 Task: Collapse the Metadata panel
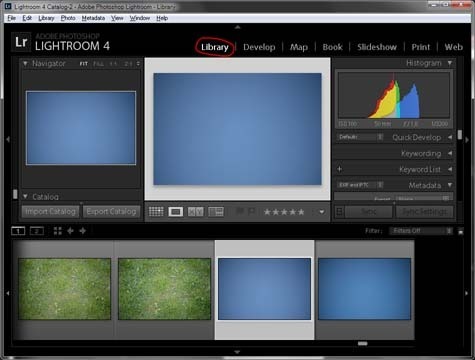pos(450,185)
